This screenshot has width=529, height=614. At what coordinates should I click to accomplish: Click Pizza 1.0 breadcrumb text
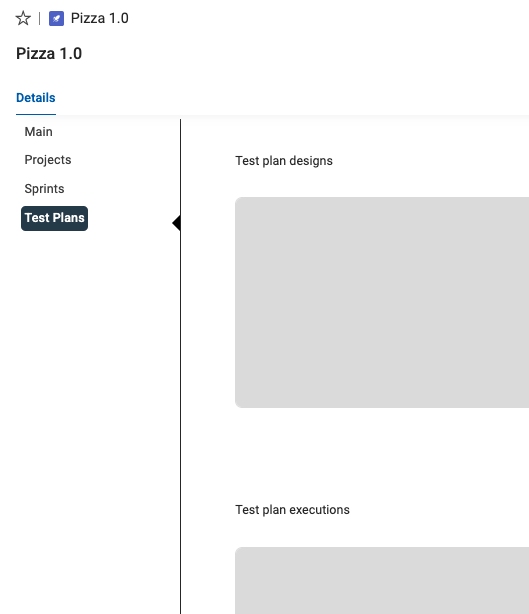(x=99, y=18)
